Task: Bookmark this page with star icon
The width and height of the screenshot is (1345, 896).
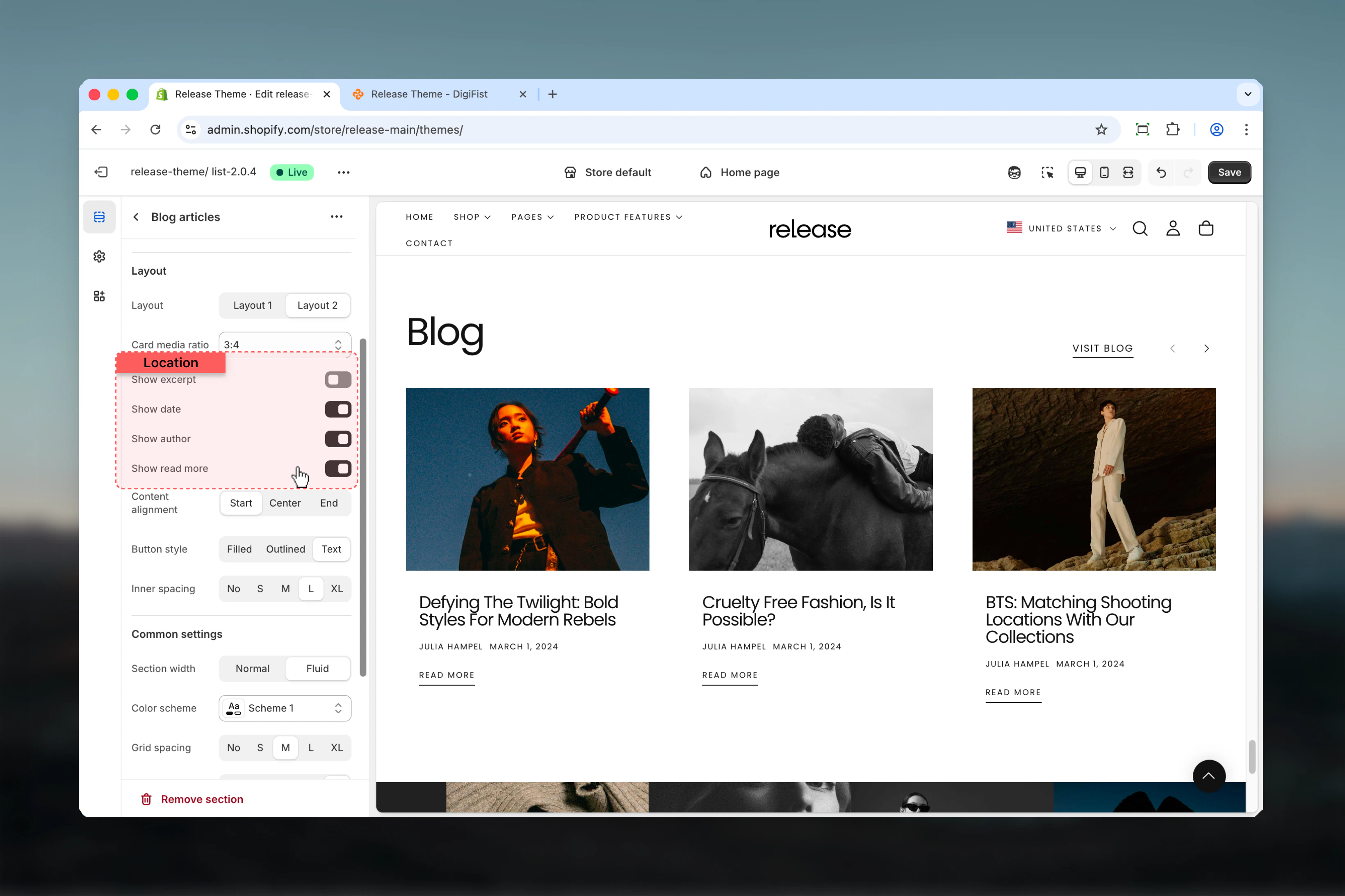Action: (1101, 130)
